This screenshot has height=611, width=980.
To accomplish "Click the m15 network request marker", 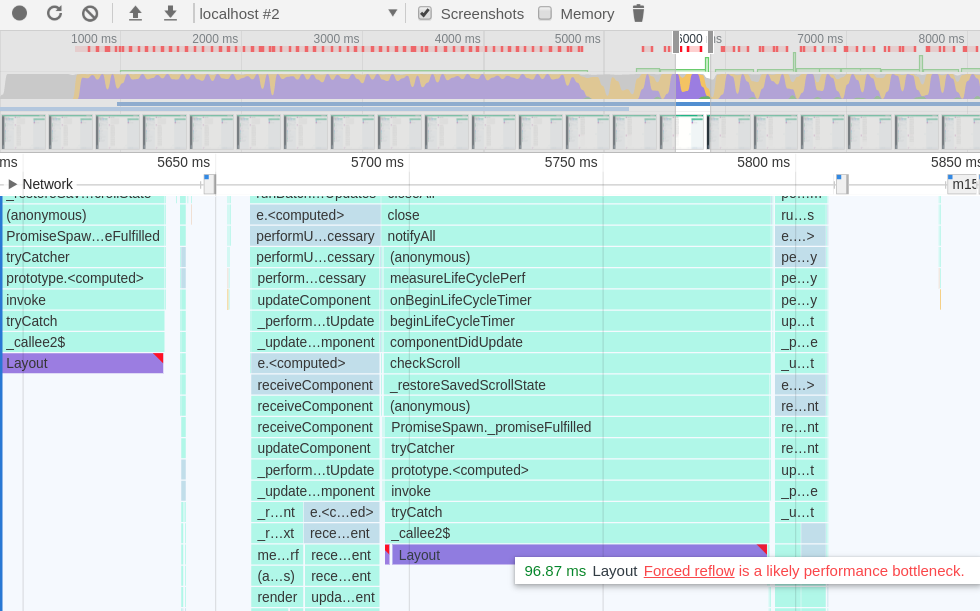I will (963, 184).
